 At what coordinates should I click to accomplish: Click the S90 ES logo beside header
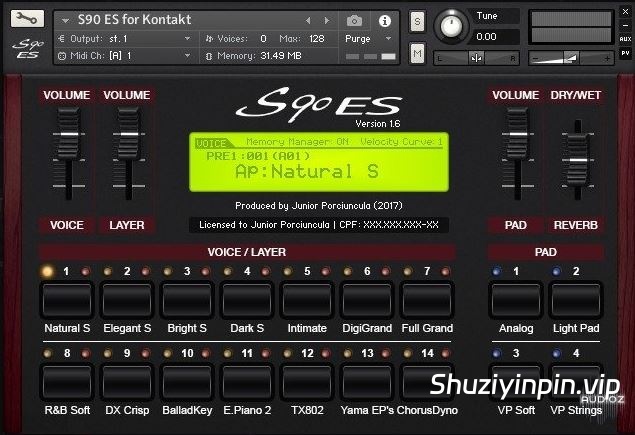pos(28,49)
